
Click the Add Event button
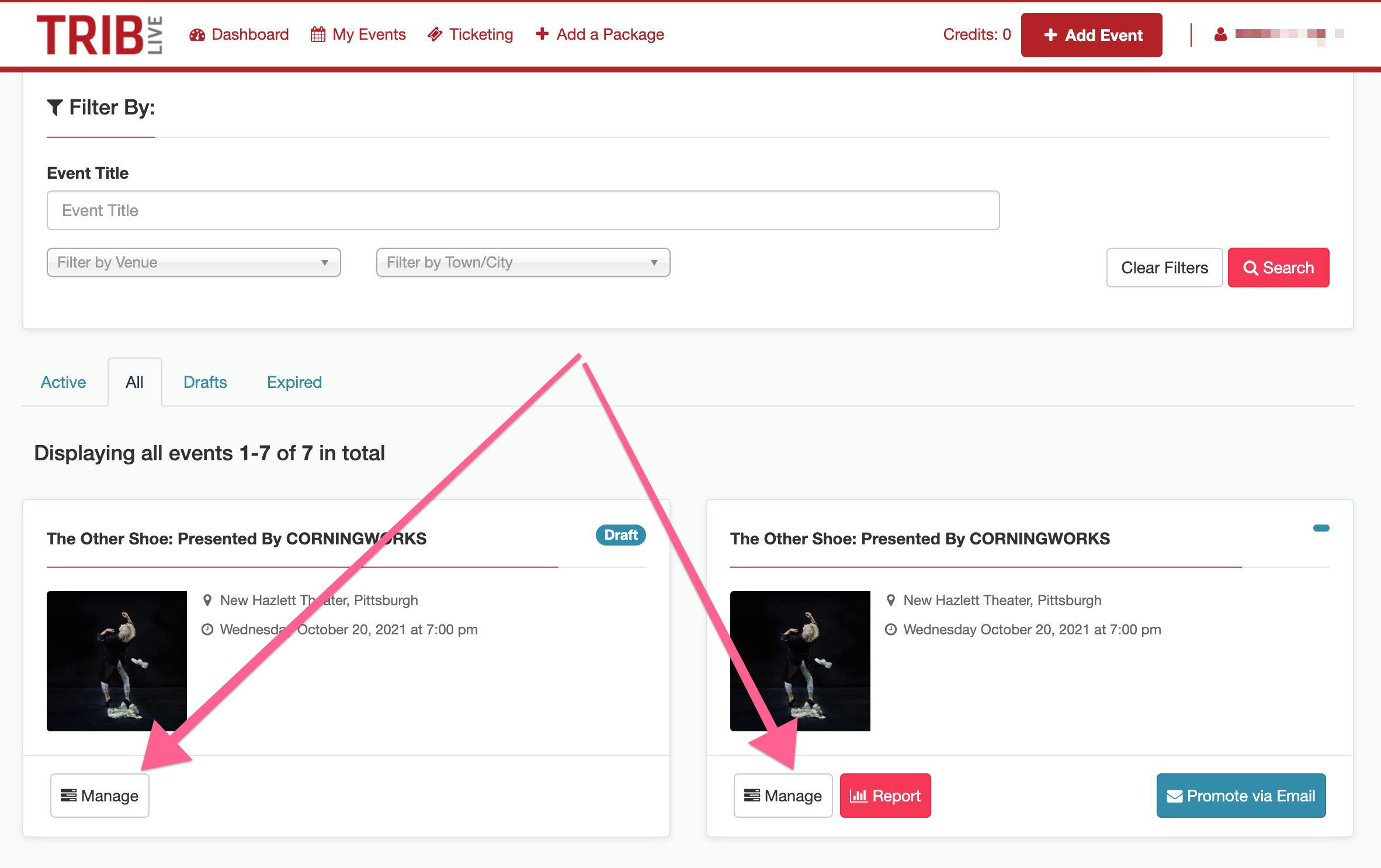pos(1091,35)
